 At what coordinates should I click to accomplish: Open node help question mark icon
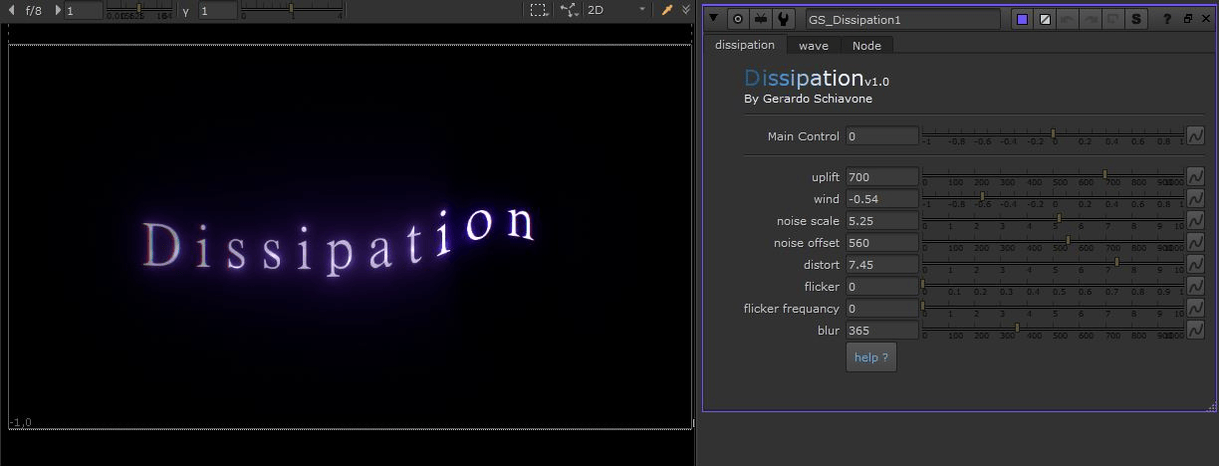[1166, 19]
